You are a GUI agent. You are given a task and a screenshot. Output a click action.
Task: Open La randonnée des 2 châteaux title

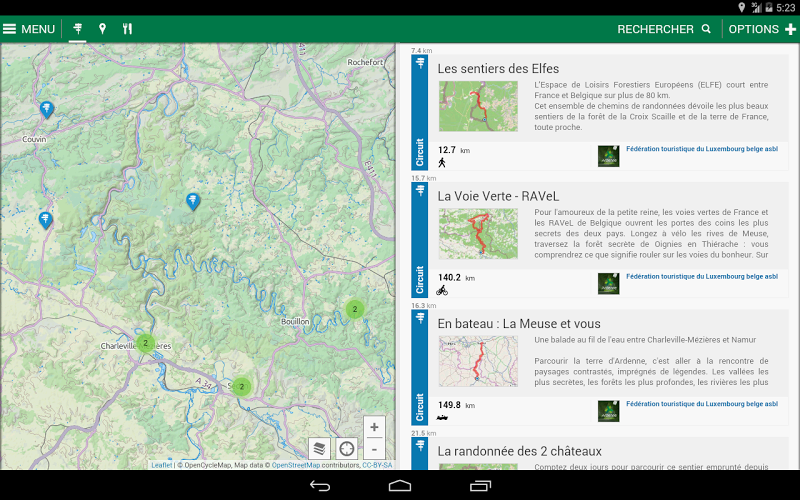pos(519,452)
